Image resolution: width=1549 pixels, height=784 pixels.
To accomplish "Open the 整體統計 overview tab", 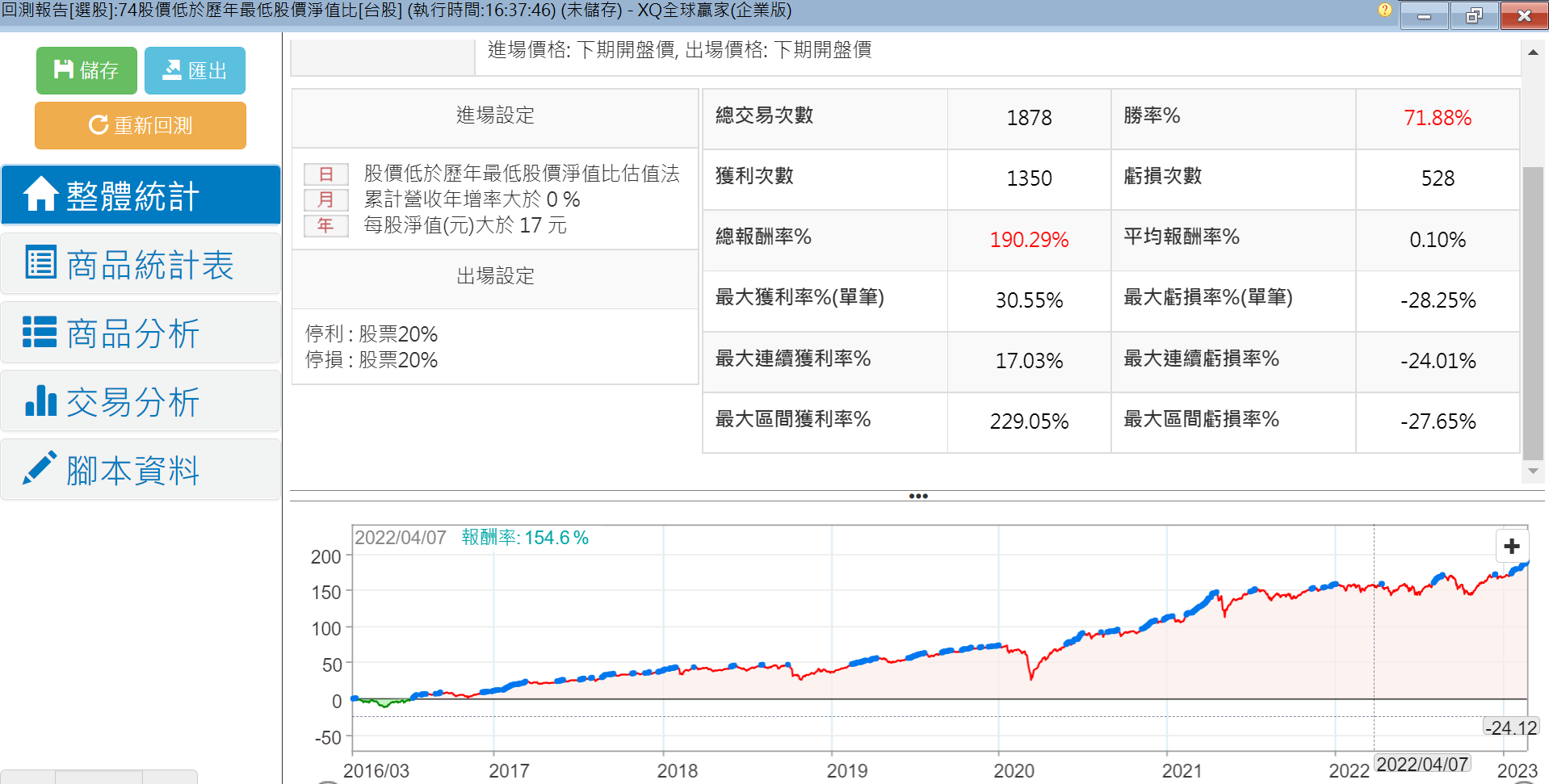I will click(x=141, y=195).
